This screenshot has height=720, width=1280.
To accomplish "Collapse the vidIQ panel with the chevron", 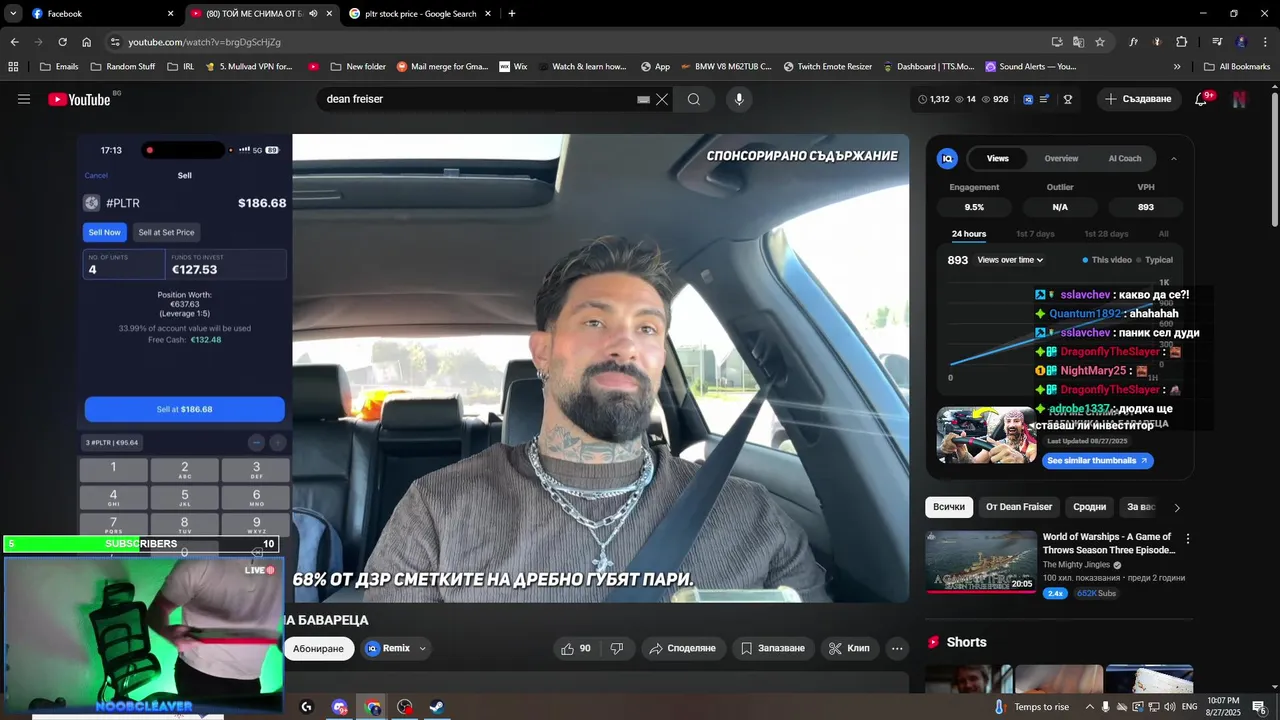I will pyautogui.click(x=1174, y=158).
